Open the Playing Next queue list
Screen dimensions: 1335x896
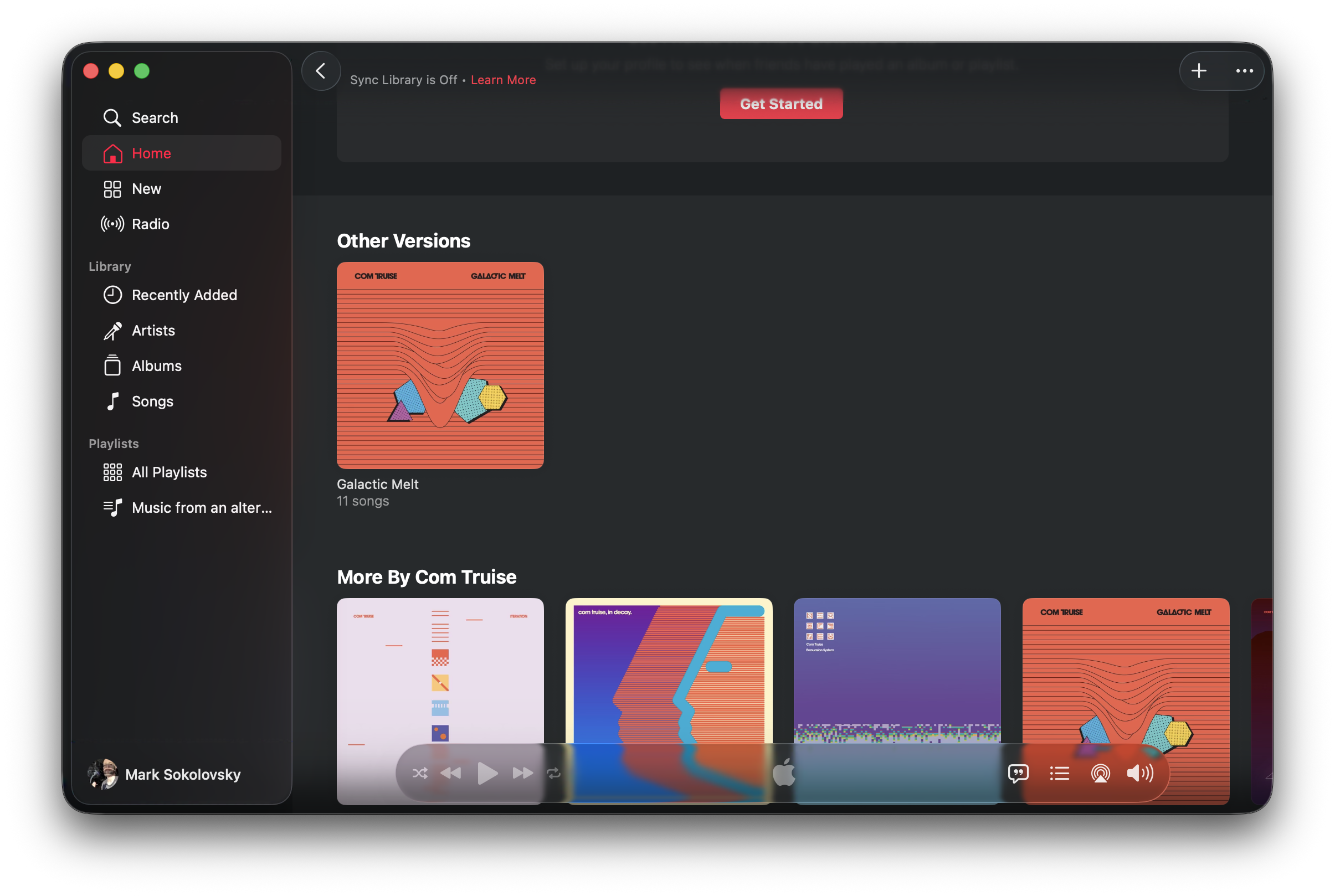1059,773
